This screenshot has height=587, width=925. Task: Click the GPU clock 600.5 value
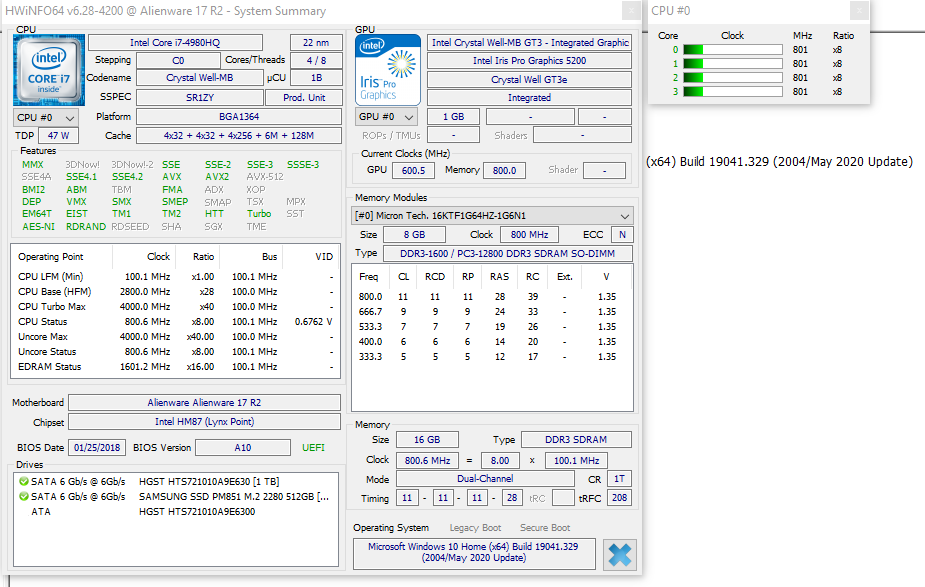(x=414, y=170)
